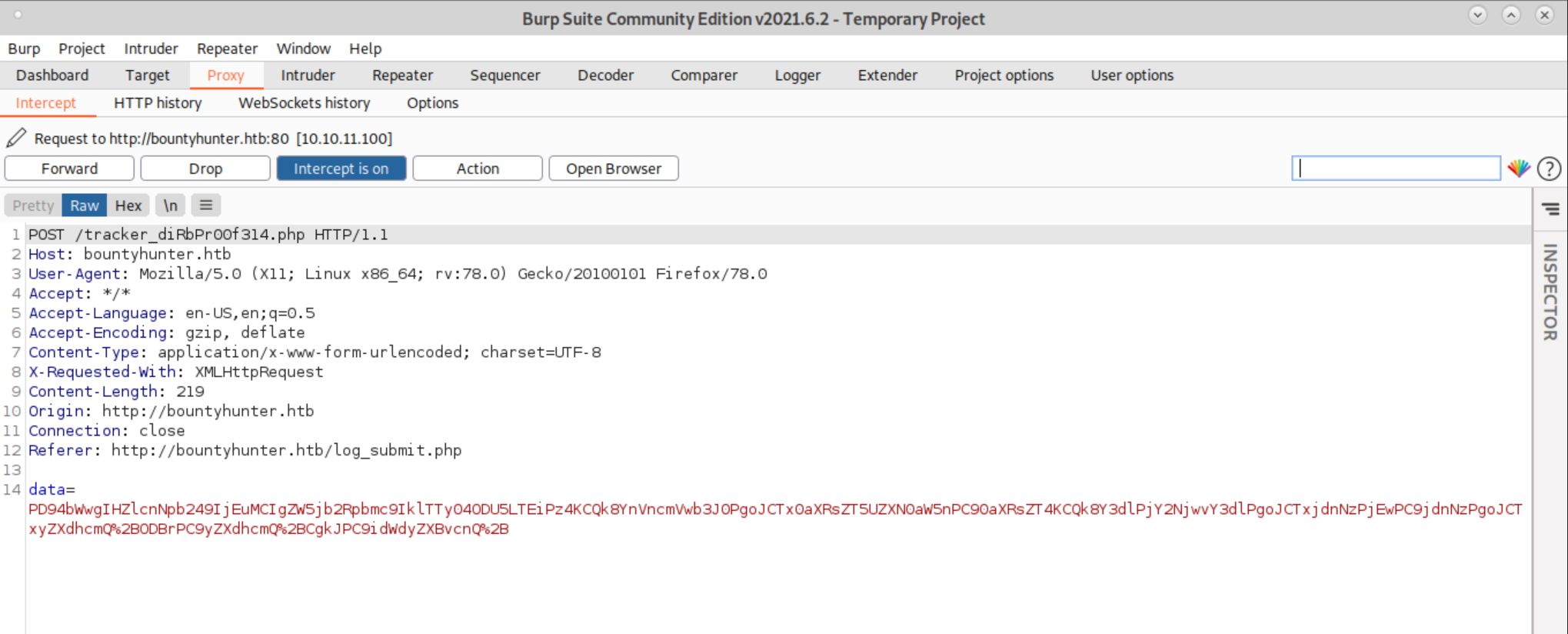Open the help question mark icon

point(1549,169)
